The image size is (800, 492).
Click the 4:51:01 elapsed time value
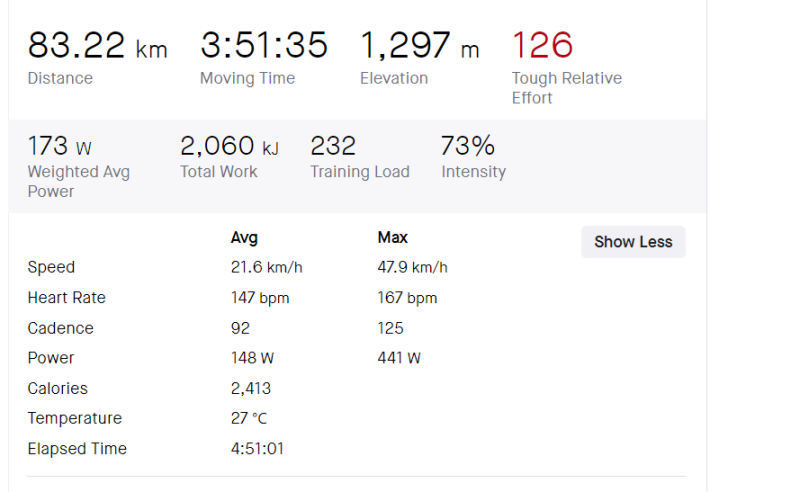point(257,449)
